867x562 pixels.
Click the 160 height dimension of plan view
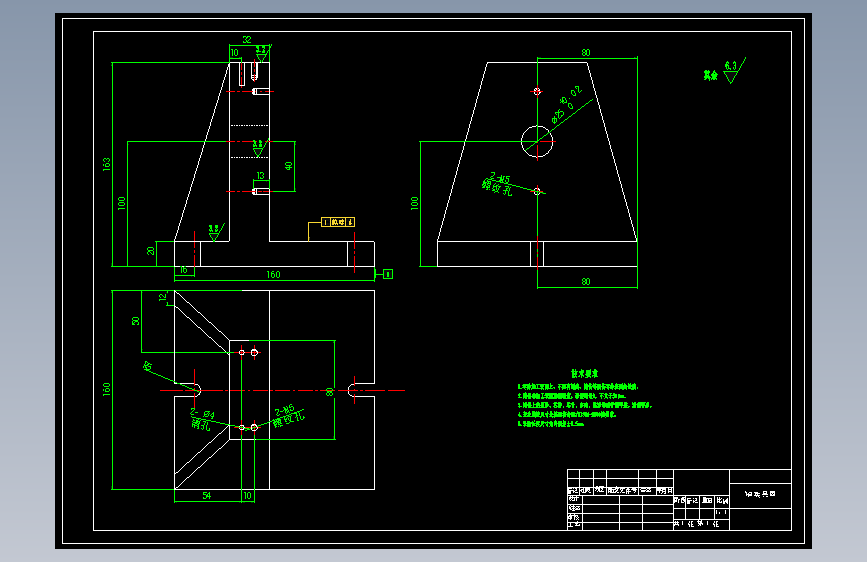click(x=107, y=389)
